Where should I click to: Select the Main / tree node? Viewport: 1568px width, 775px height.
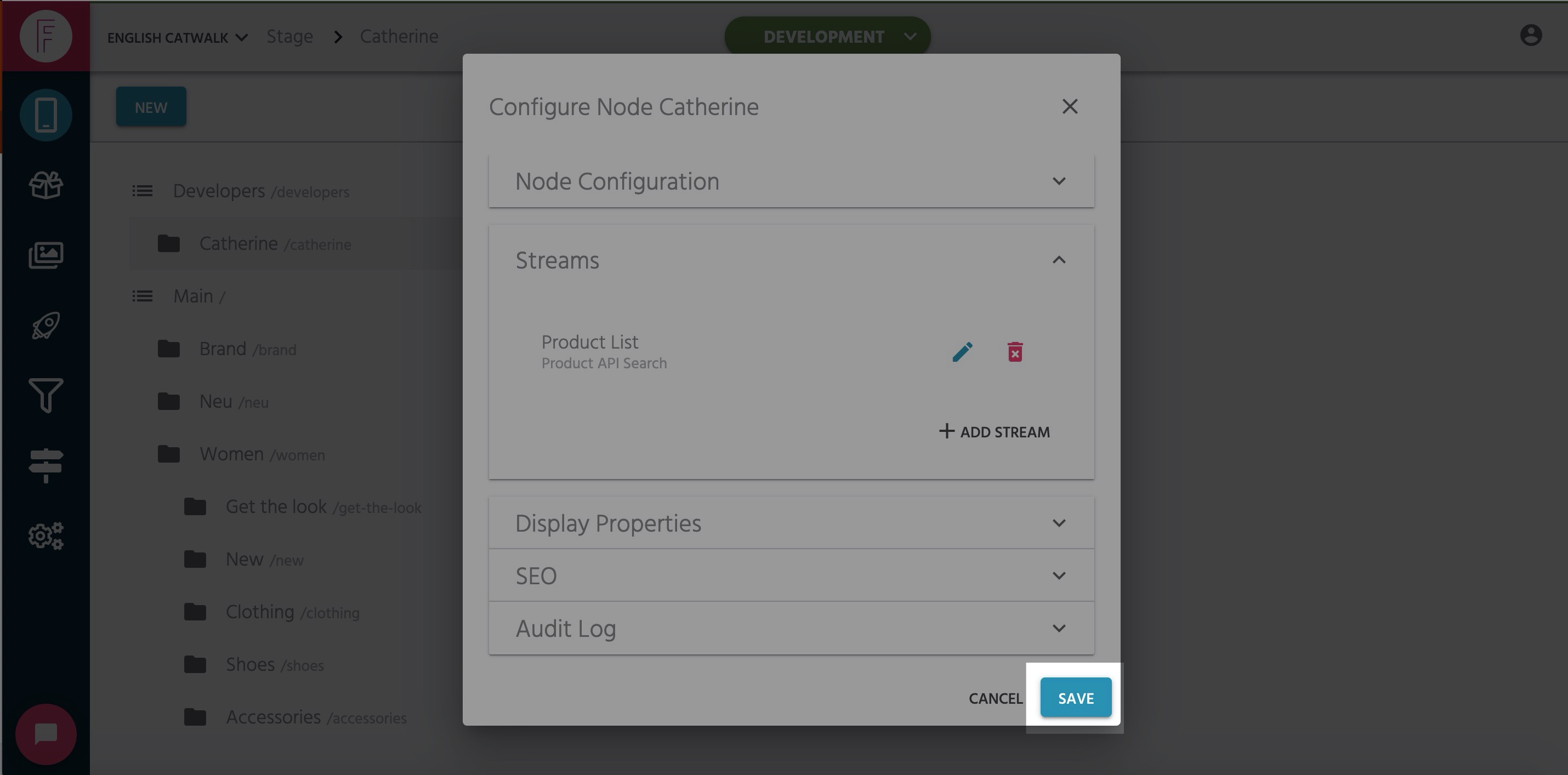coord(199,297)
